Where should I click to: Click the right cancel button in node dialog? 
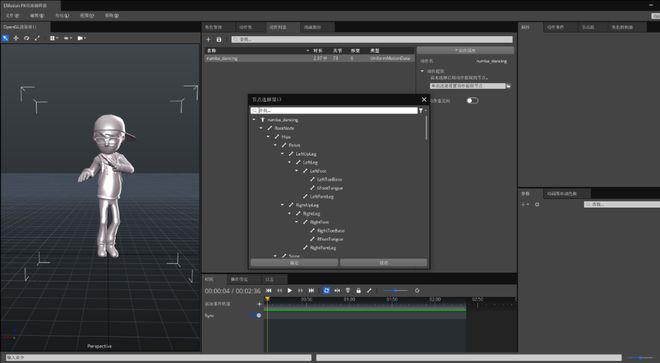coord(383,262)
